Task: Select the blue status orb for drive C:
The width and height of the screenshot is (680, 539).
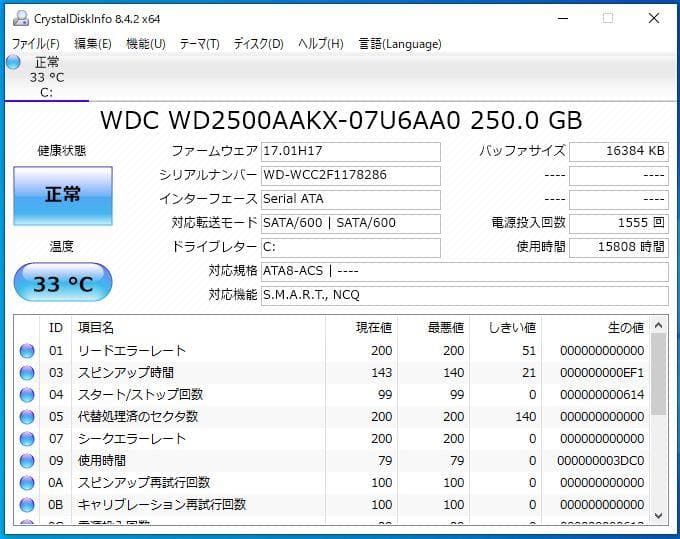Action: point(13,62)
